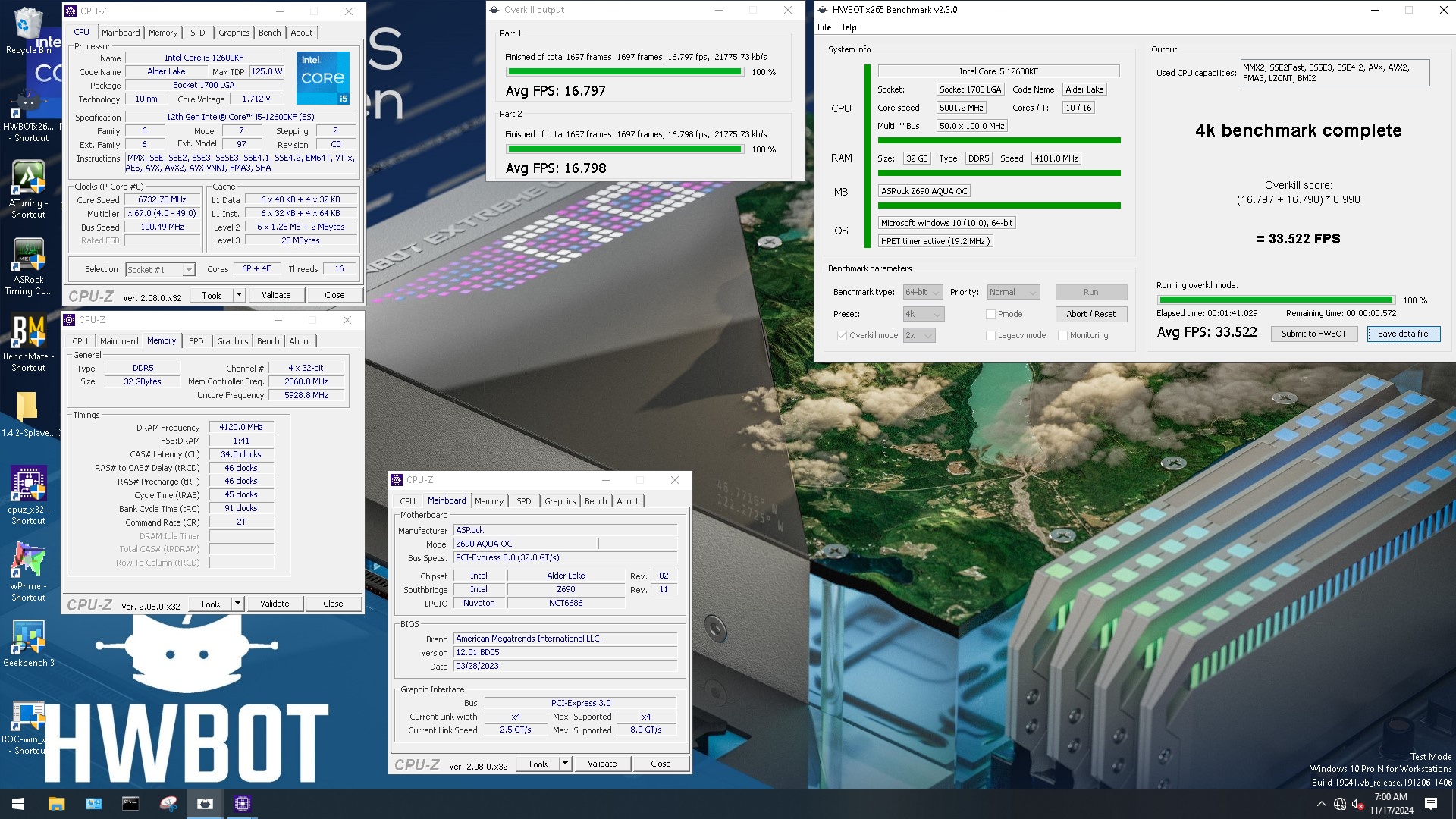Click Close in Memory window
This screenshot has width=1456, height=819.
pos(333,604)
